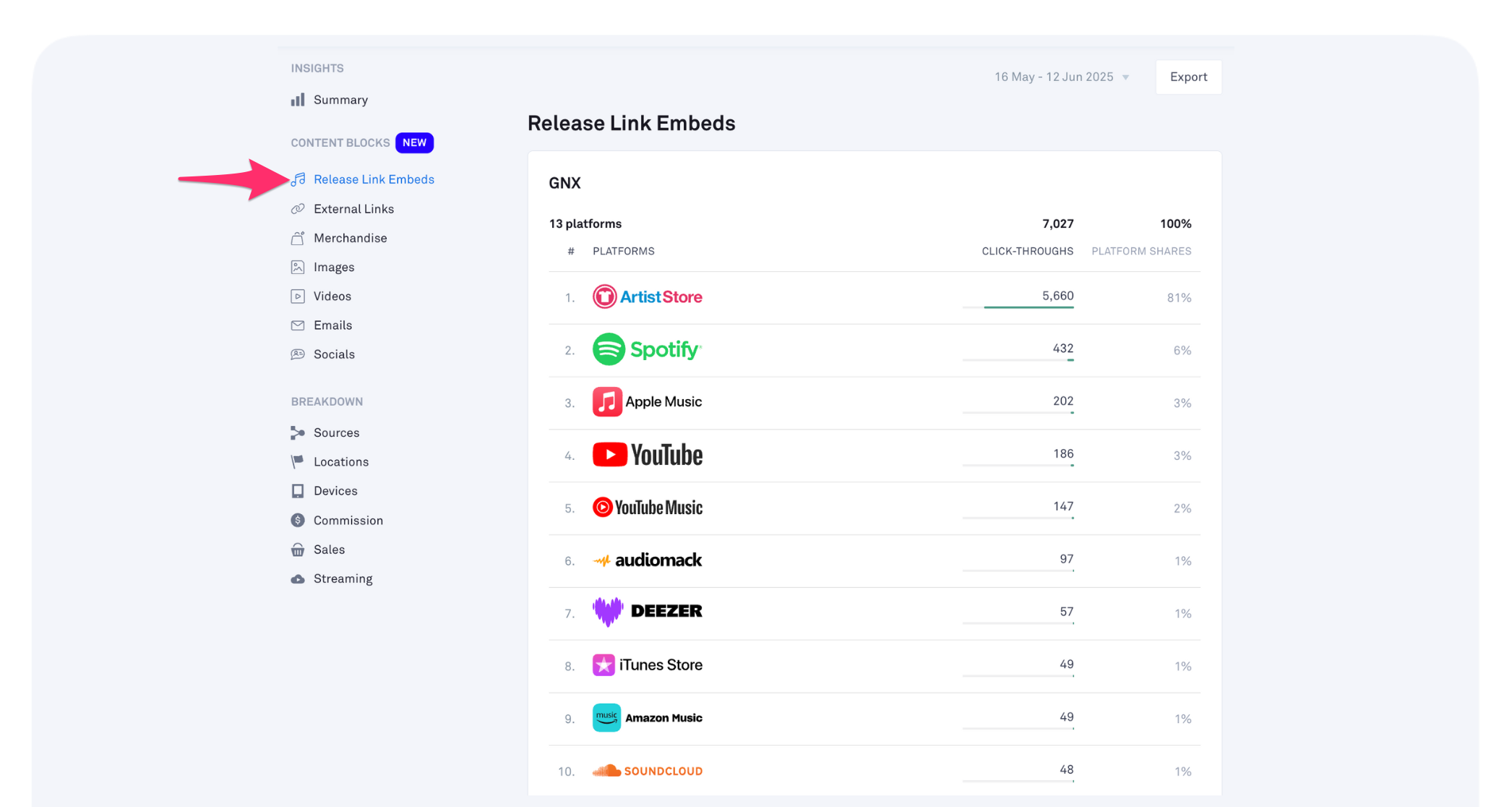Click the Amazon Music logo
1512x807 pixels.
648,718
